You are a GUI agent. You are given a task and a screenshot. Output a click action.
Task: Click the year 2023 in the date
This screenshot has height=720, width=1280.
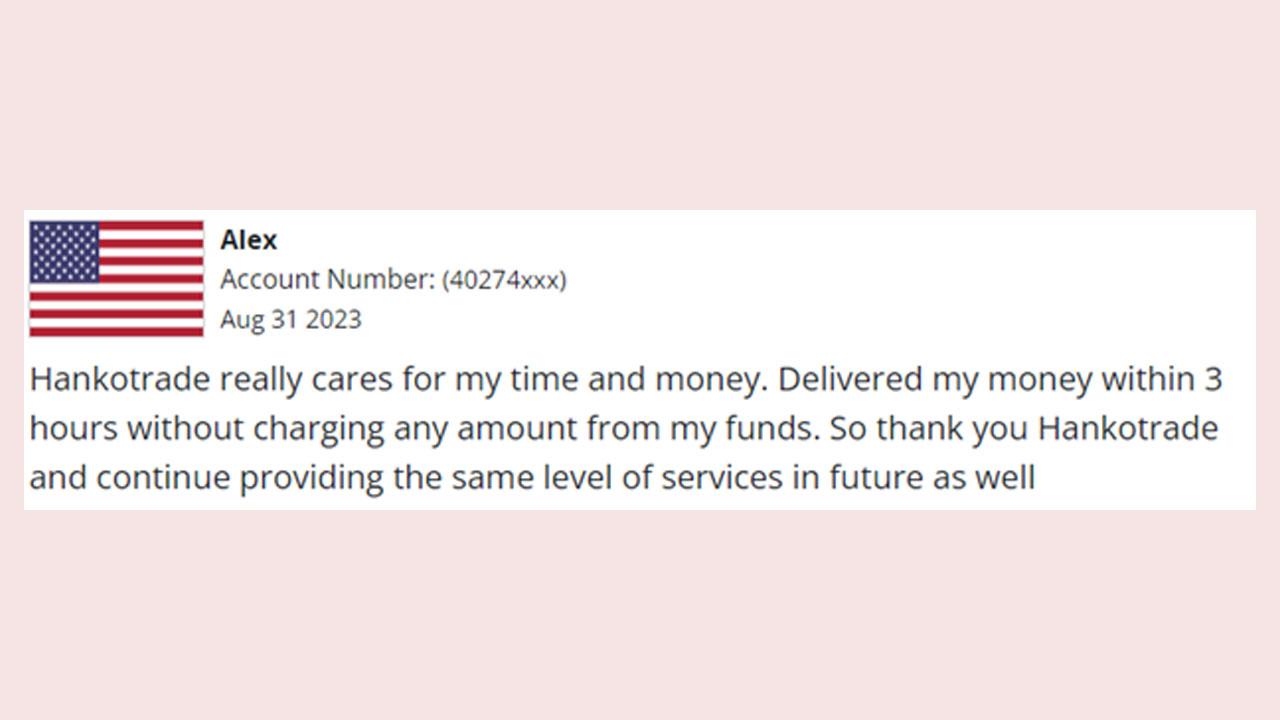coord(334,320)
